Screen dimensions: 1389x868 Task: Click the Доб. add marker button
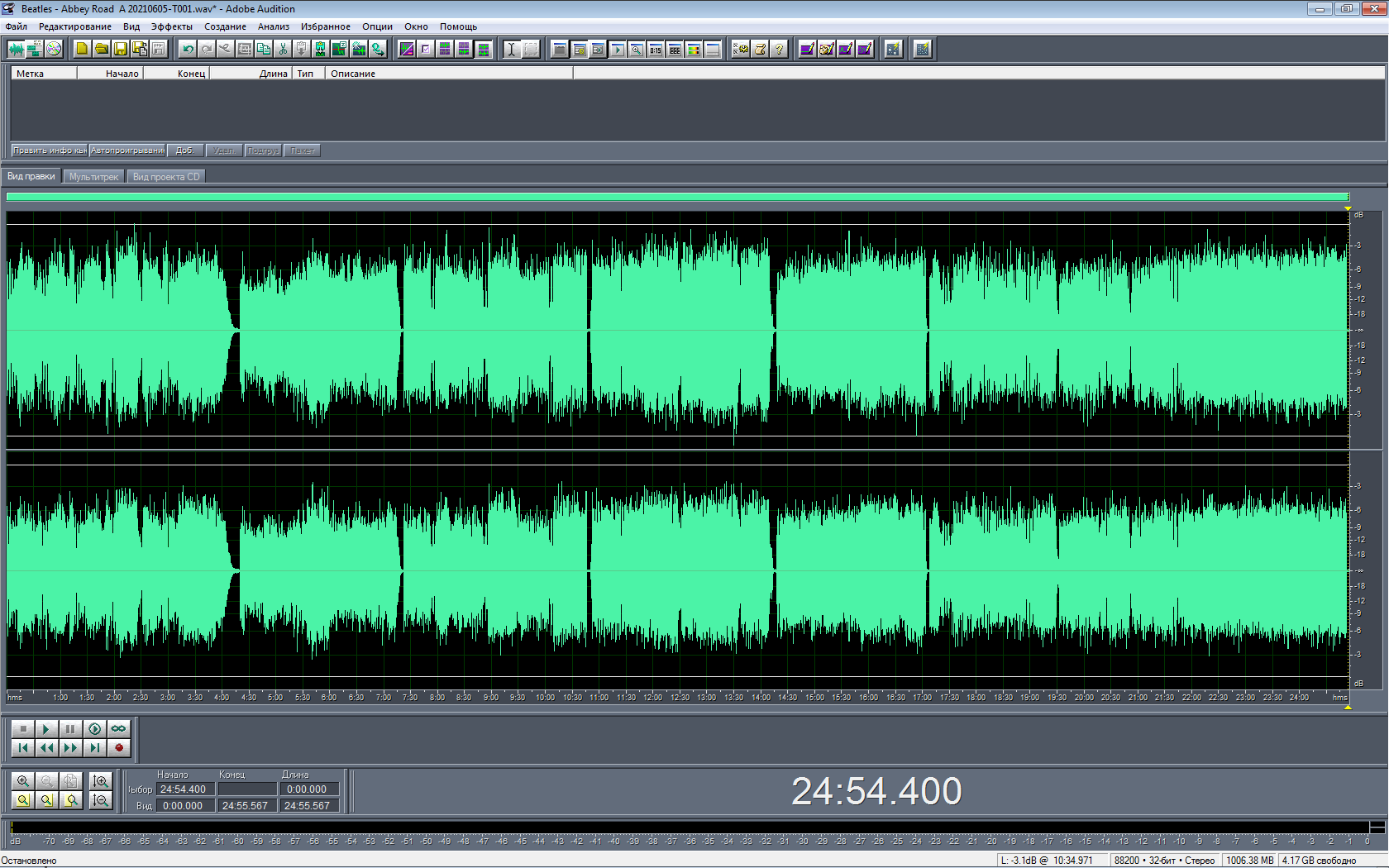185,150
